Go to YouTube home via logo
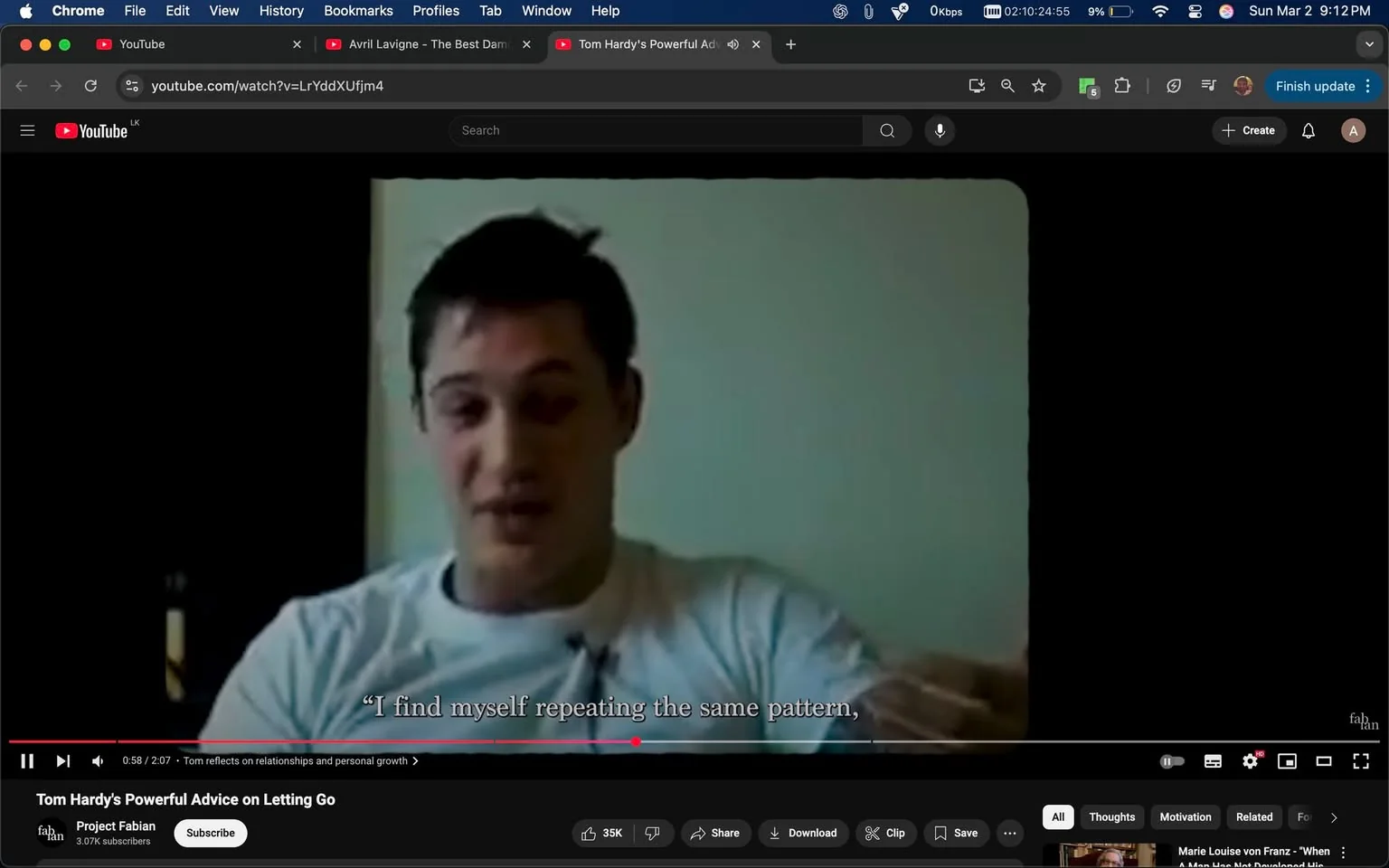Viewport: 1389px width, 868px height. pyautogui.click(x=91, y=131)
